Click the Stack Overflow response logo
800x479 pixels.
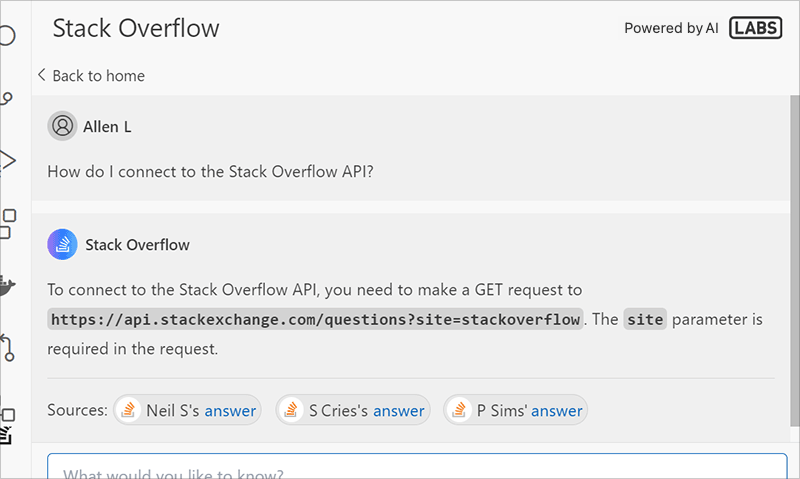pyautogui.click(x=62, y=244)
